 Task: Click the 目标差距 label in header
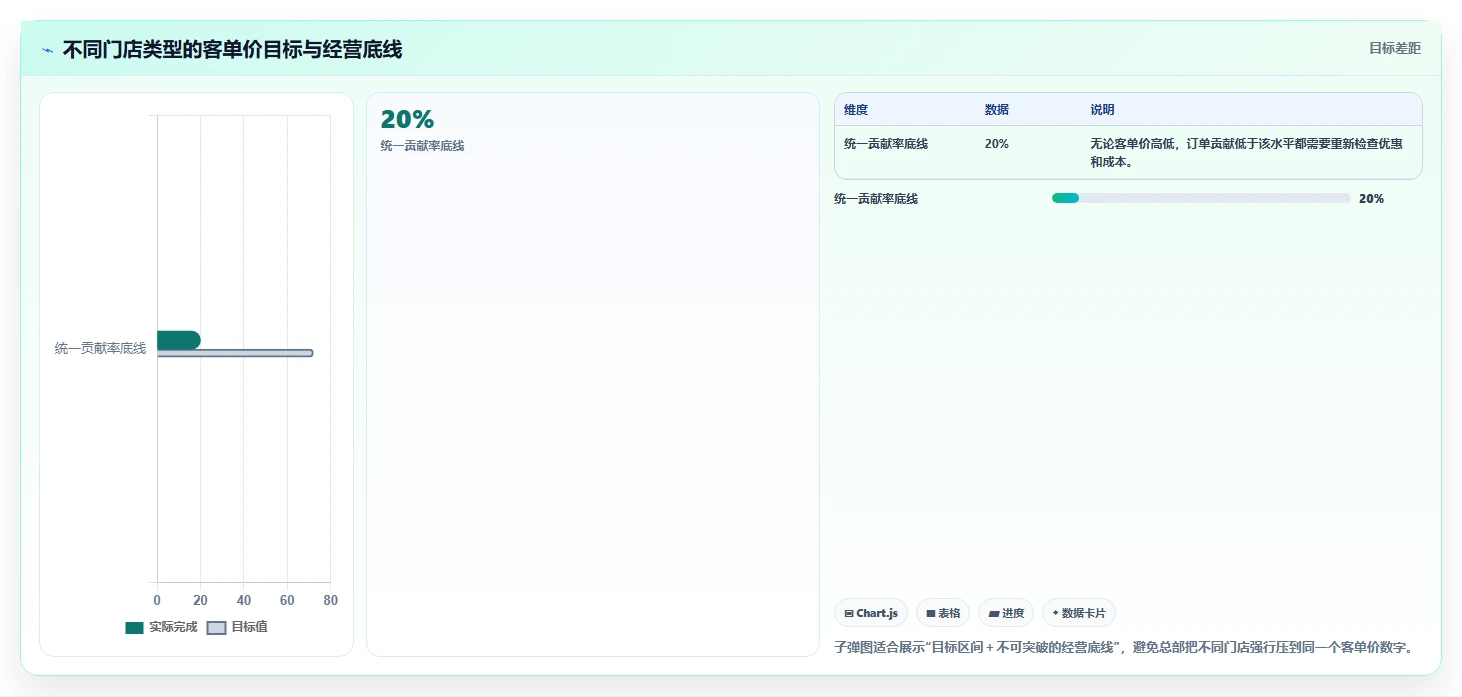click(x=1395, y=48)
